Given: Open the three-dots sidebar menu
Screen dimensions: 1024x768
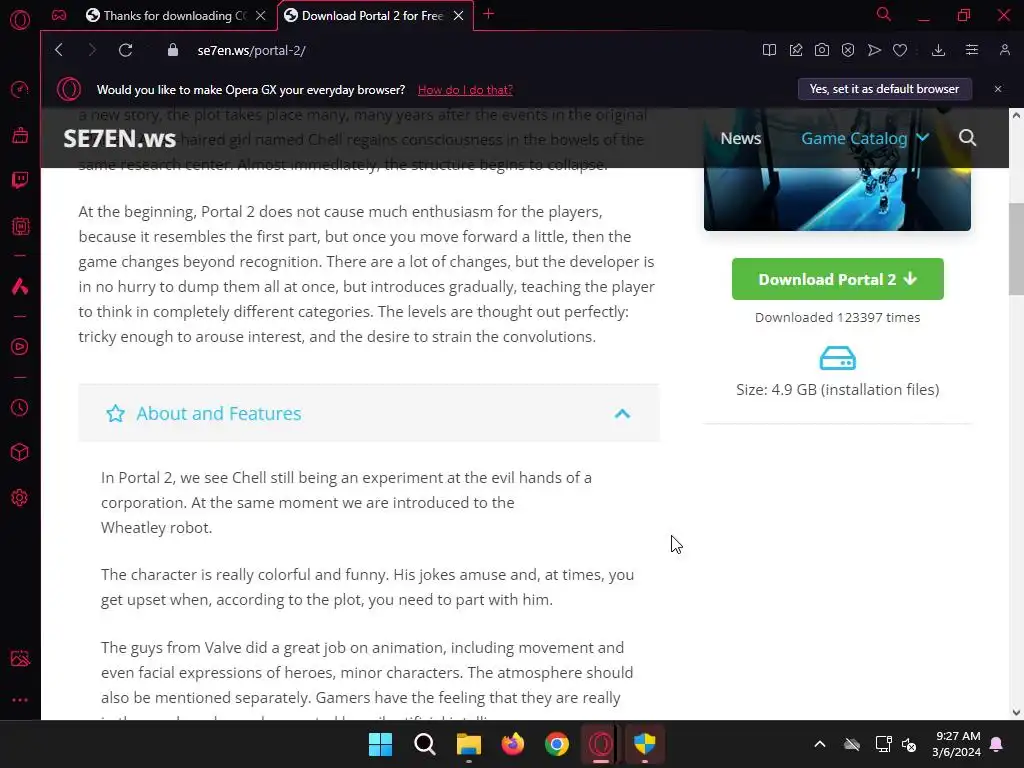Looking at the screenshot, I should pyautogui.click(x=20, y=700).
